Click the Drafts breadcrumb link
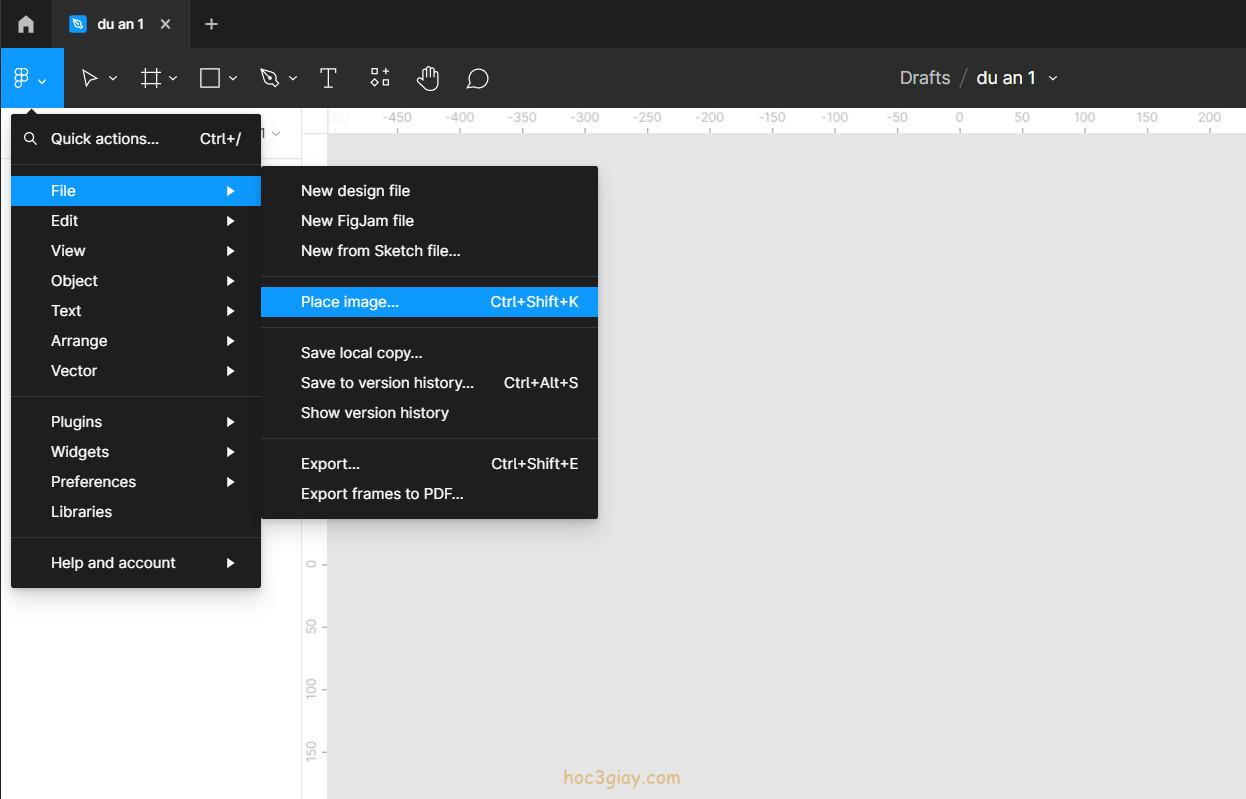Viewport: 1246px width, 799px height. (x=924, y=78)
